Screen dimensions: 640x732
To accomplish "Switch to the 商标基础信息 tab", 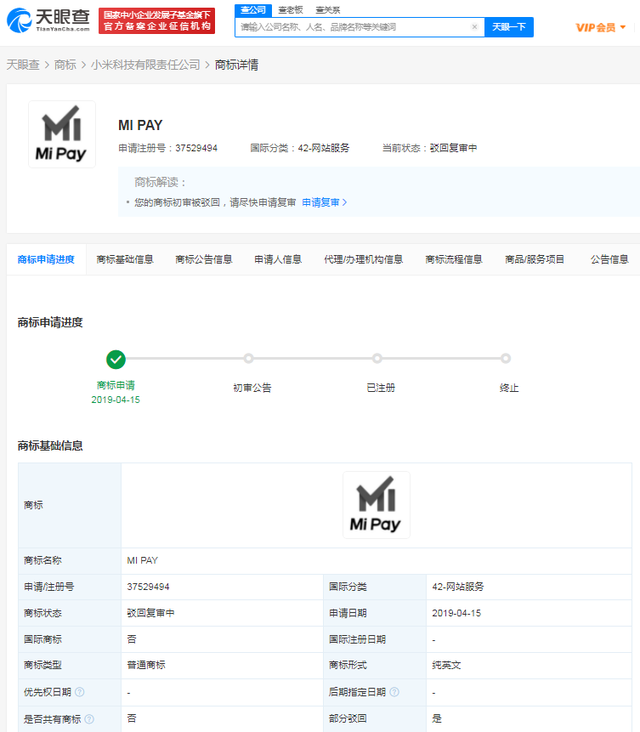I will click(x=125, y=259).
